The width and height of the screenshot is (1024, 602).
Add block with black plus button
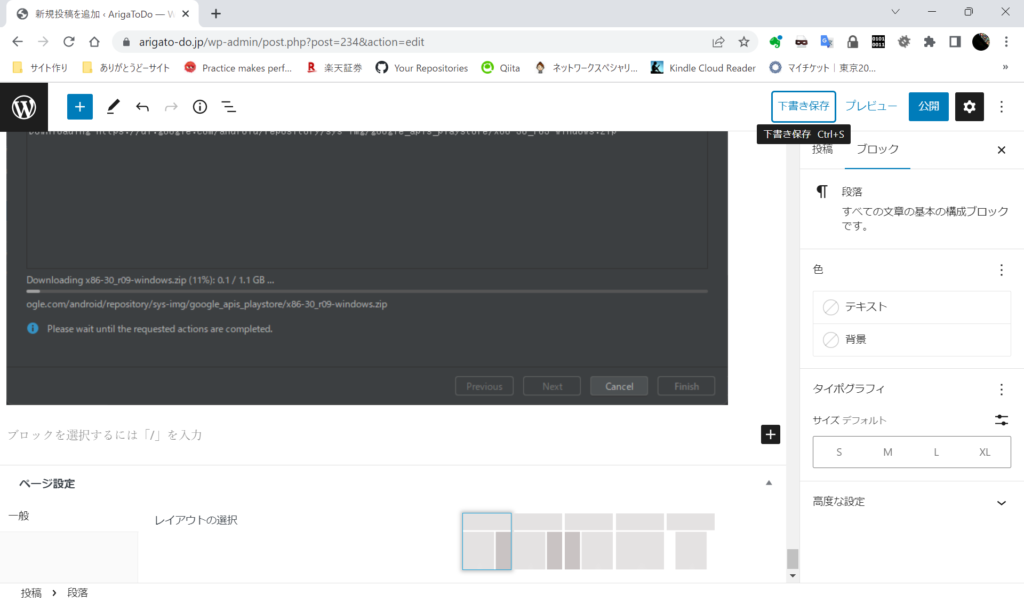pyautogui.click(x=770, y=434)
